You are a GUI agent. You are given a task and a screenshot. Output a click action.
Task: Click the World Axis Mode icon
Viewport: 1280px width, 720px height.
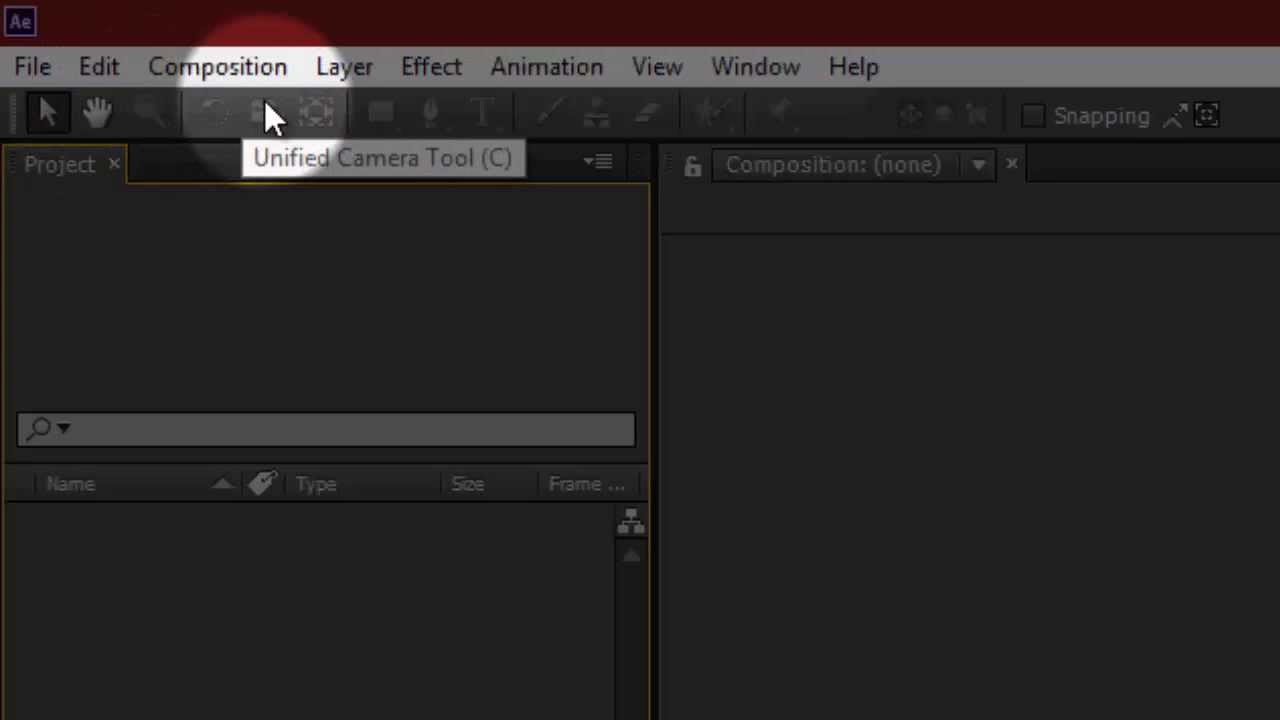(943, 115)
